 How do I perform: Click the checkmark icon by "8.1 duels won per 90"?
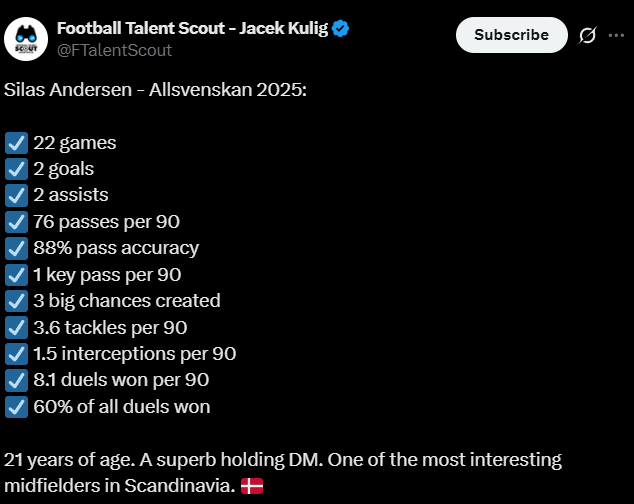[x=16, y=380]
